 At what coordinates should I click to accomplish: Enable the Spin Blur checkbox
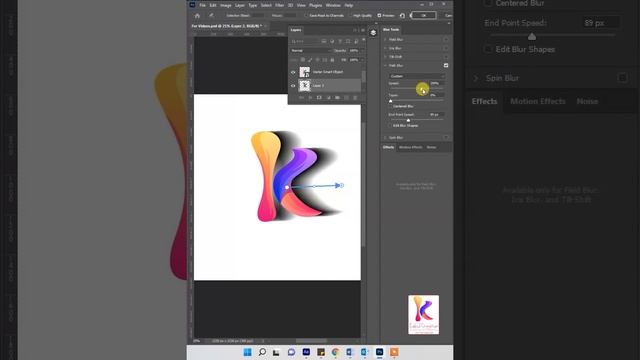pyautogui.click(x=446, y=138)
